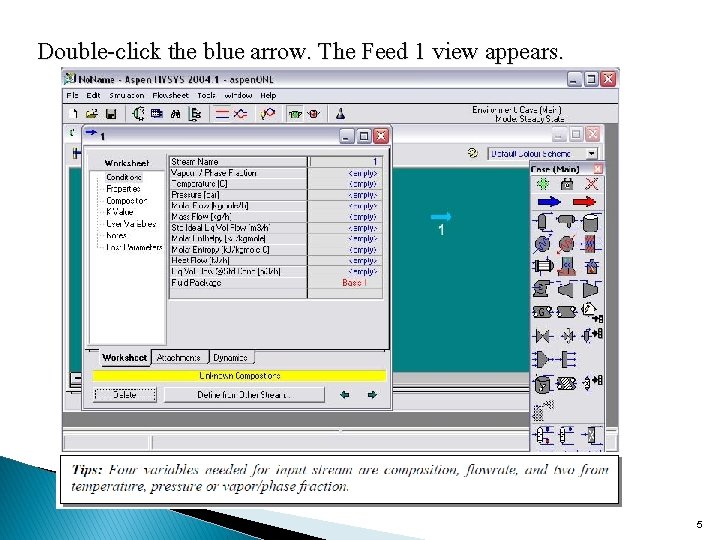Select the Tank icon in palette
Viewport: 720px width, 540px height.
591,223
